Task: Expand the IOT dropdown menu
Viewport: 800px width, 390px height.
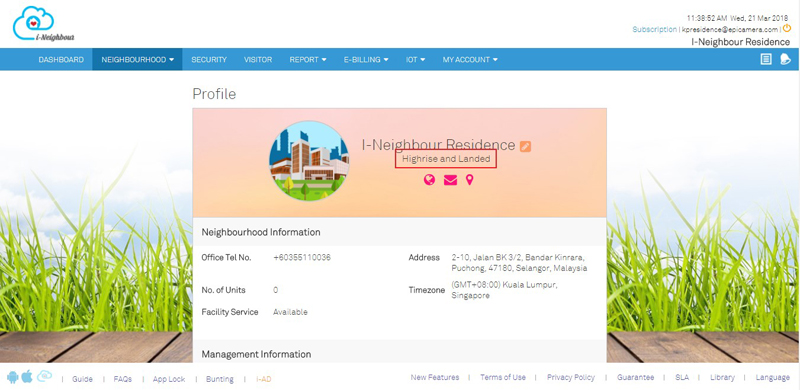Action: click(x=415, y=60)
